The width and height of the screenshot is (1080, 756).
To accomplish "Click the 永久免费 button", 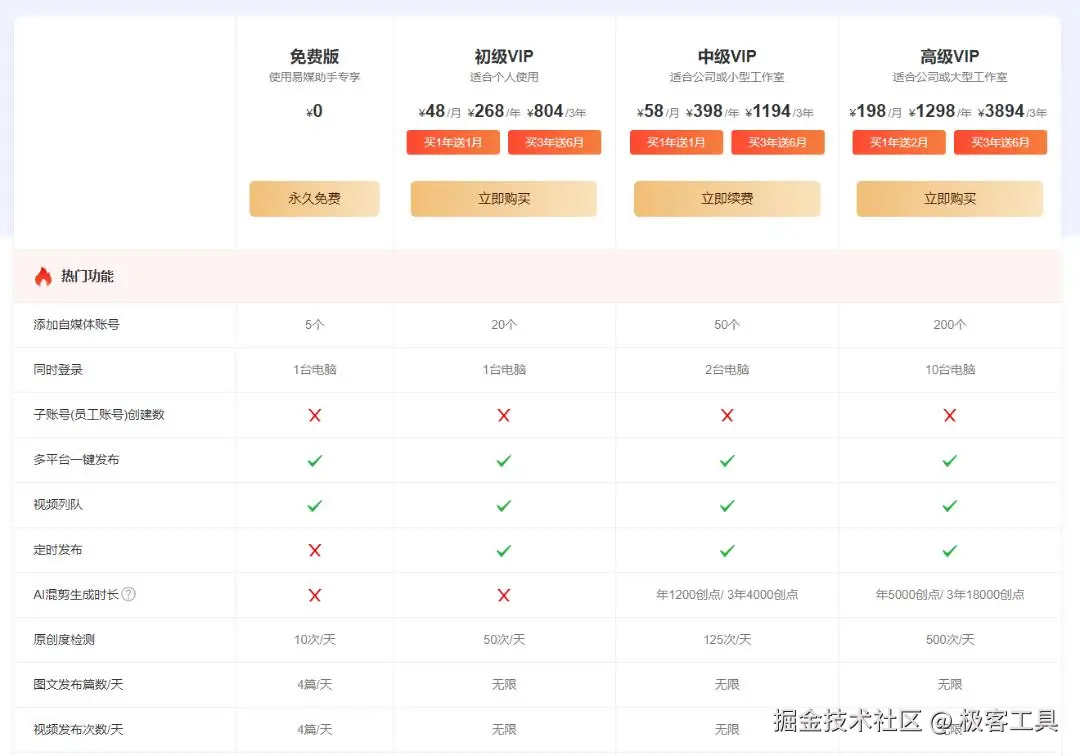I will point(314,198).
